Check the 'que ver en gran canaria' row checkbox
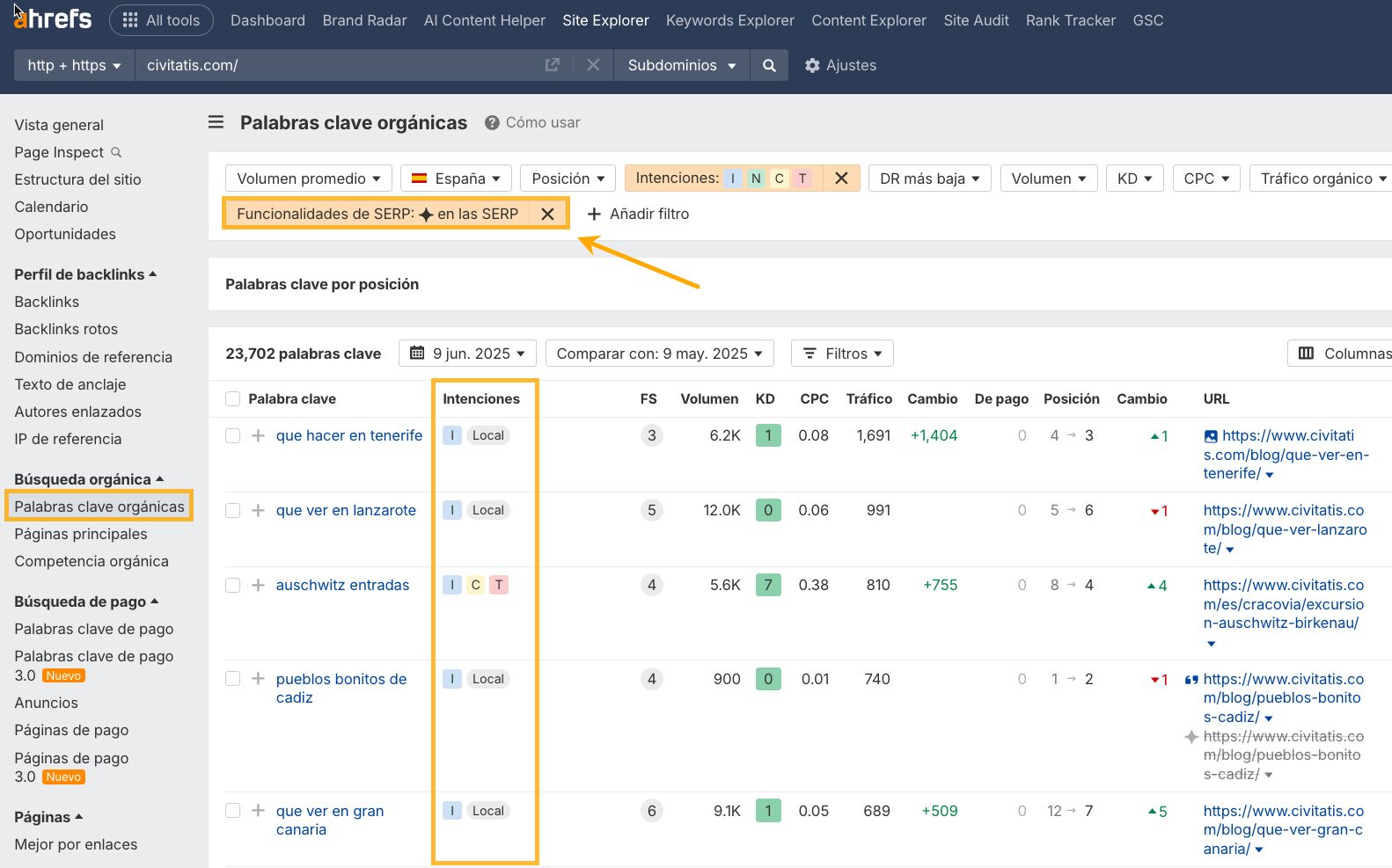 [x=232, y=811]
